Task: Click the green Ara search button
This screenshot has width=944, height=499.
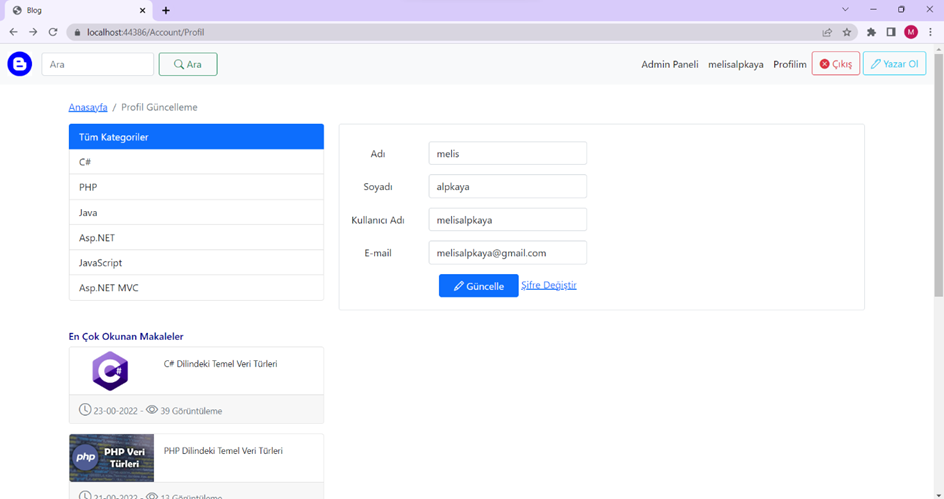Action: pyautogui.click(x=188, y=64)
